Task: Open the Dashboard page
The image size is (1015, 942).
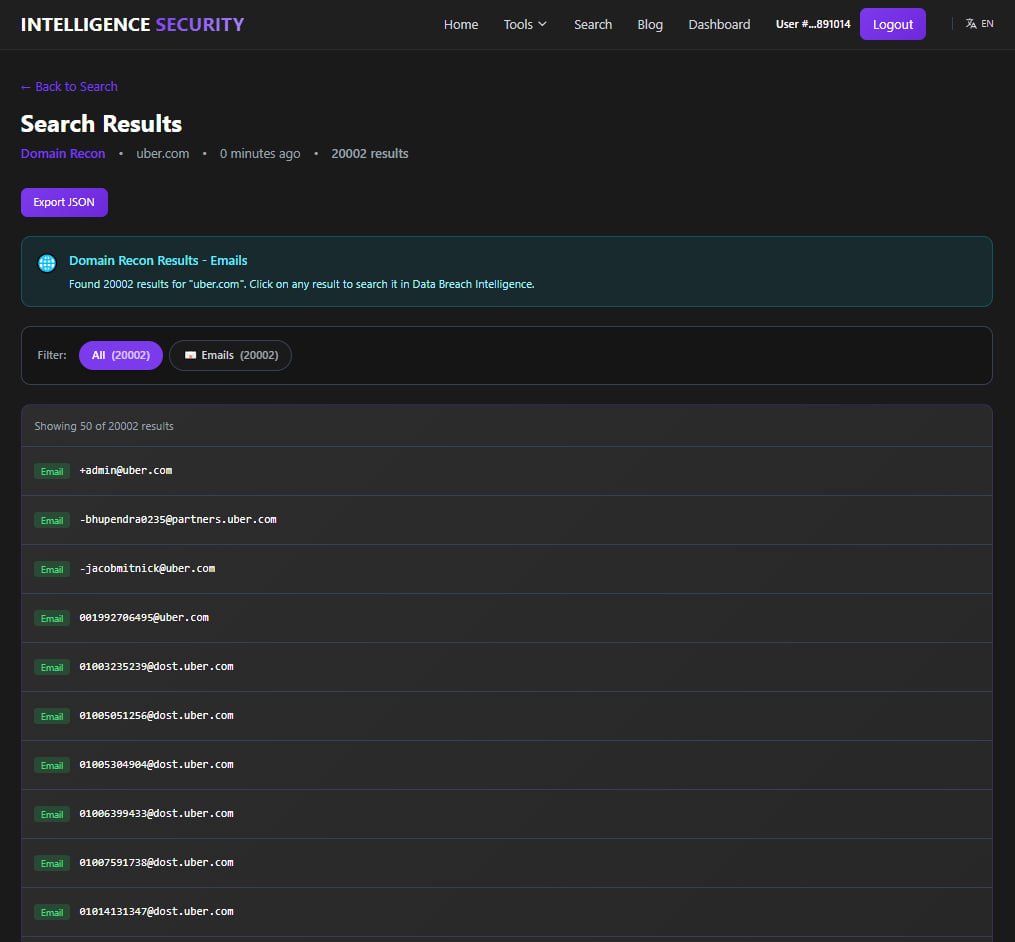Action: click(x=719, y=25)
